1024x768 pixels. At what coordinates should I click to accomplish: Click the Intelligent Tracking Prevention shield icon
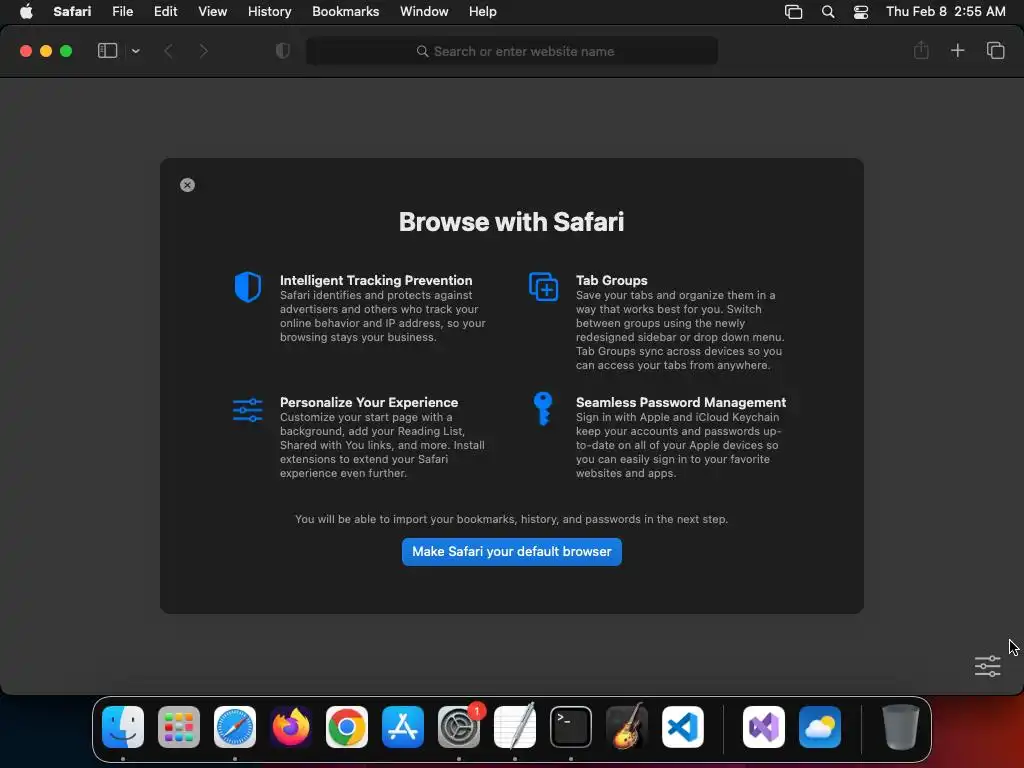tap(248, 287)
